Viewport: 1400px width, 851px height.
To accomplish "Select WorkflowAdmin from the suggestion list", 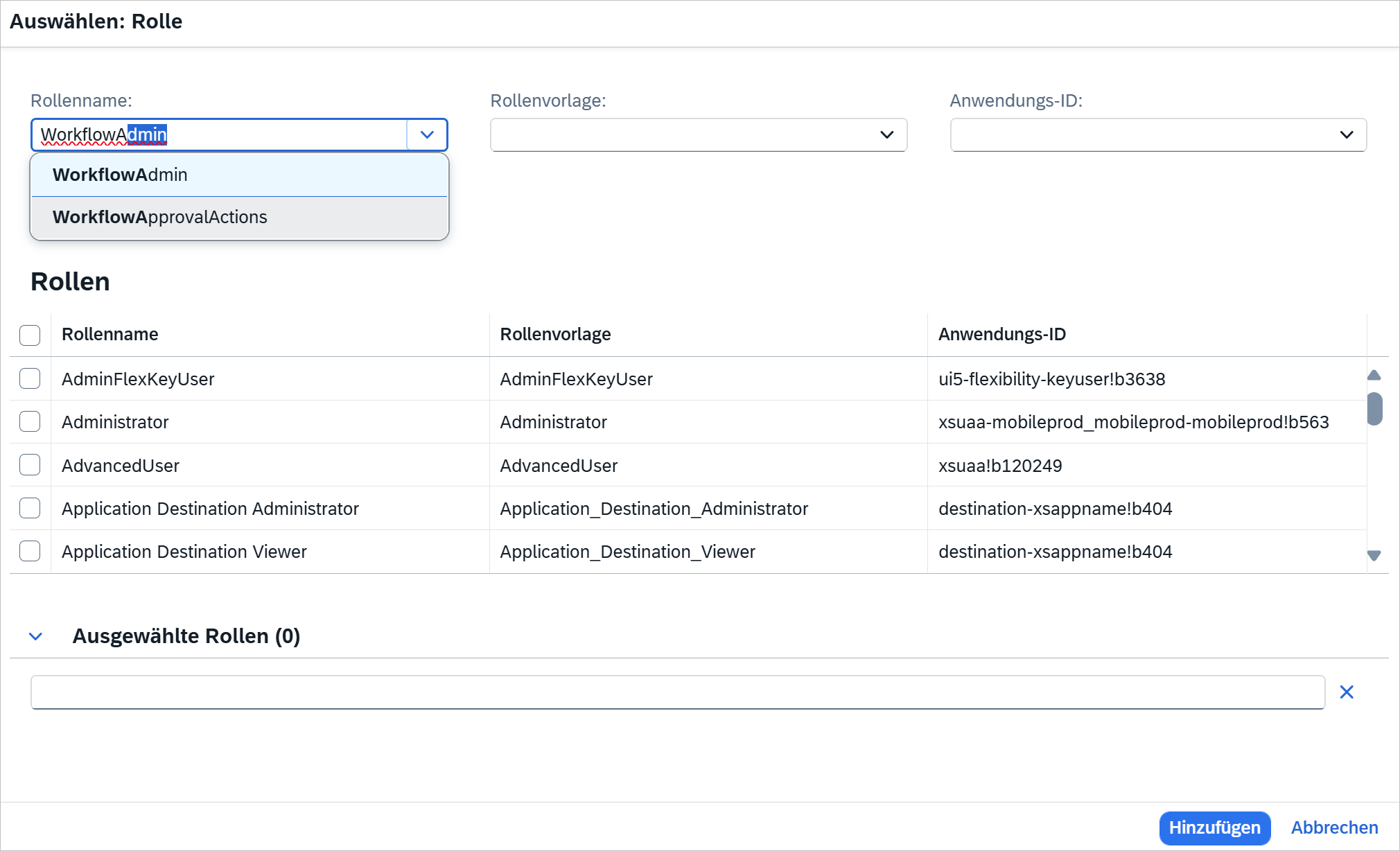I will coord(239,175).
